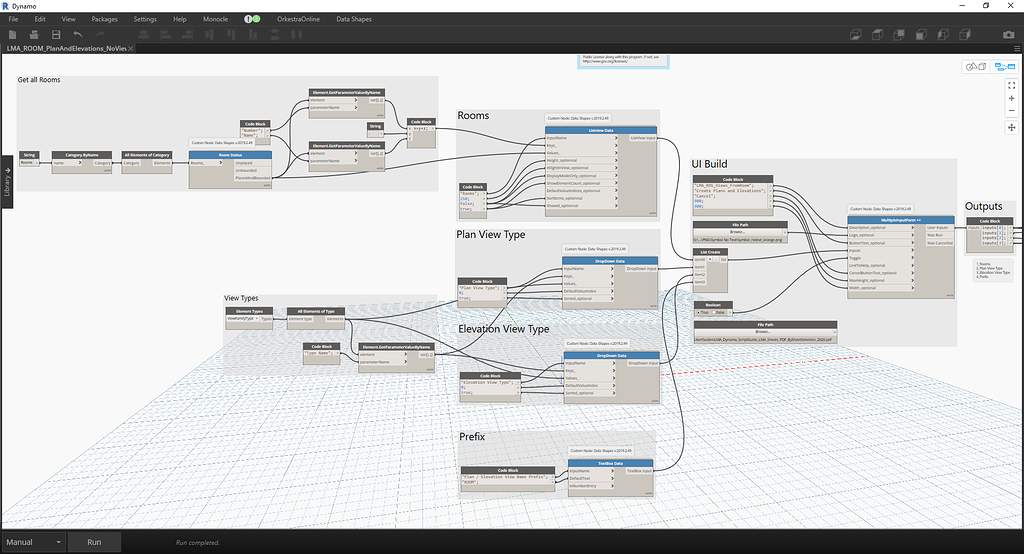Viewport: 1024px width, 554px height.
Task: Select the MultipleInputForm ++ node header
Action: 901,220
